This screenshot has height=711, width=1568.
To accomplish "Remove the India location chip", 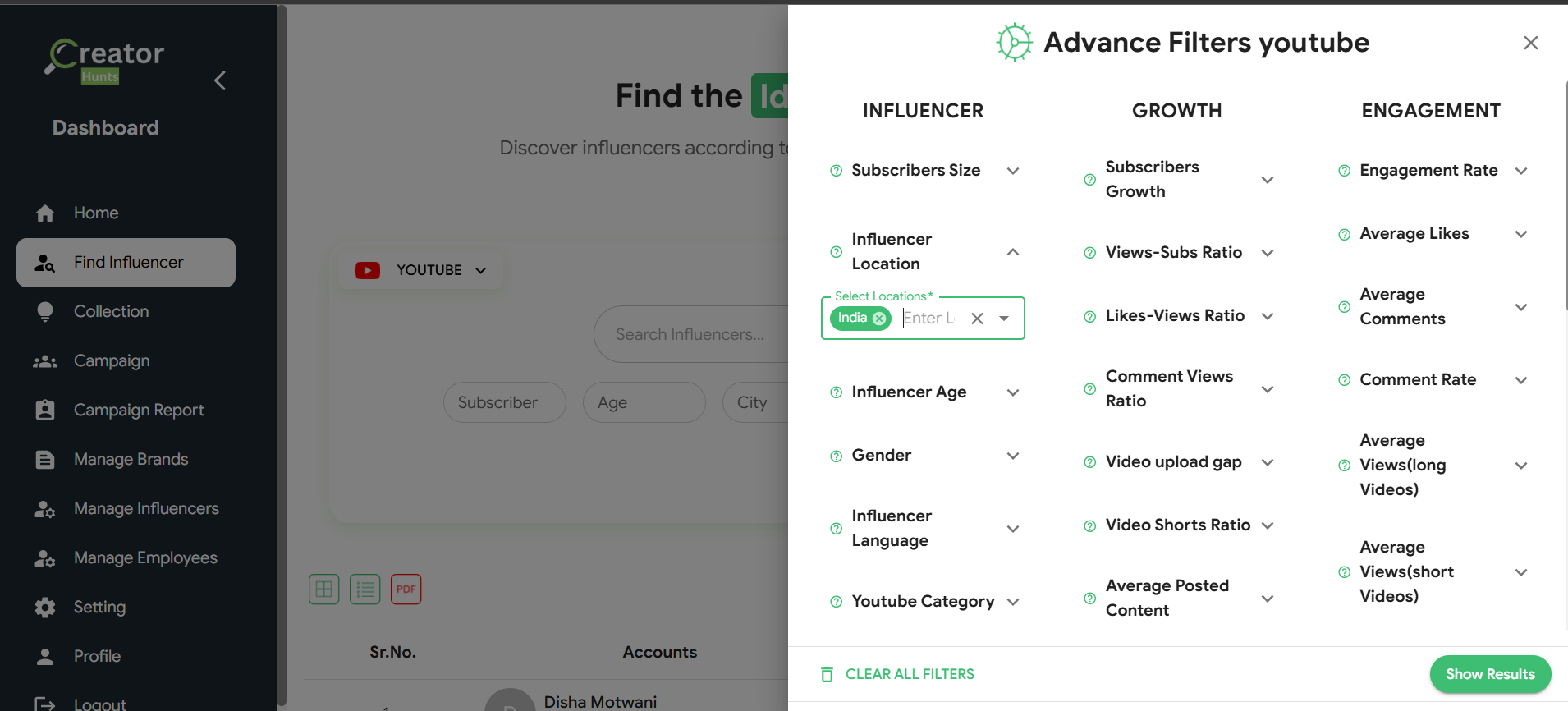I will [x=879, y=319].
